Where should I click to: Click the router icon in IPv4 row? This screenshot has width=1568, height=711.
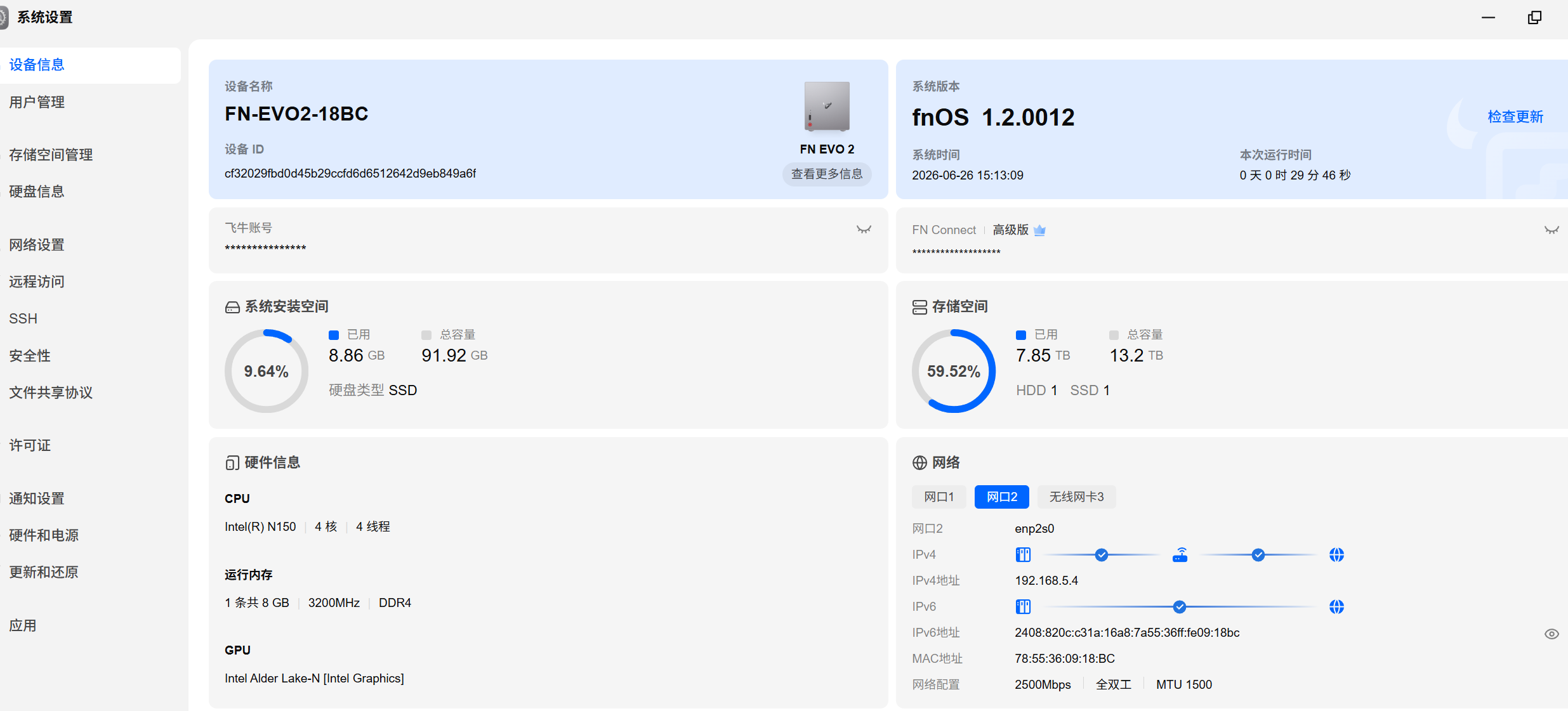[1180, 555]
